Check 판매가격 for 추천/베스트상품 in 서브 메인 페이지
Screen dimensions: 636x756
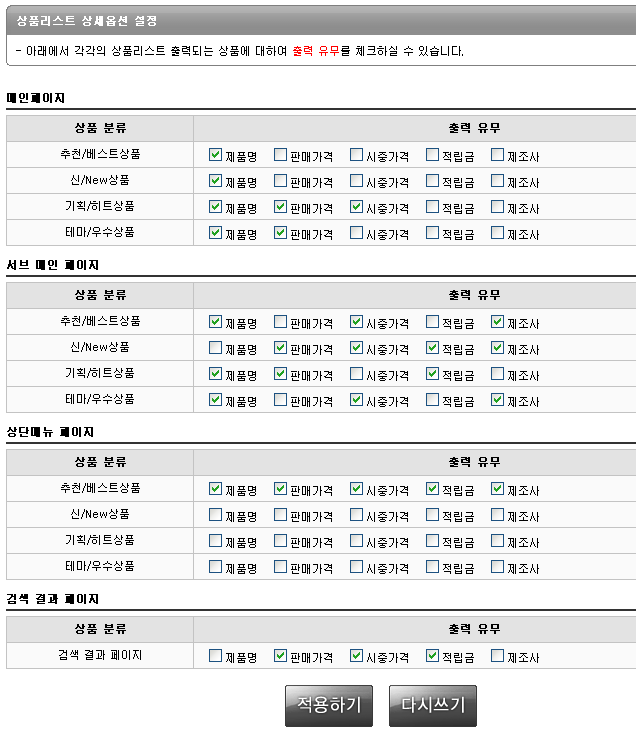click(281, 322)
